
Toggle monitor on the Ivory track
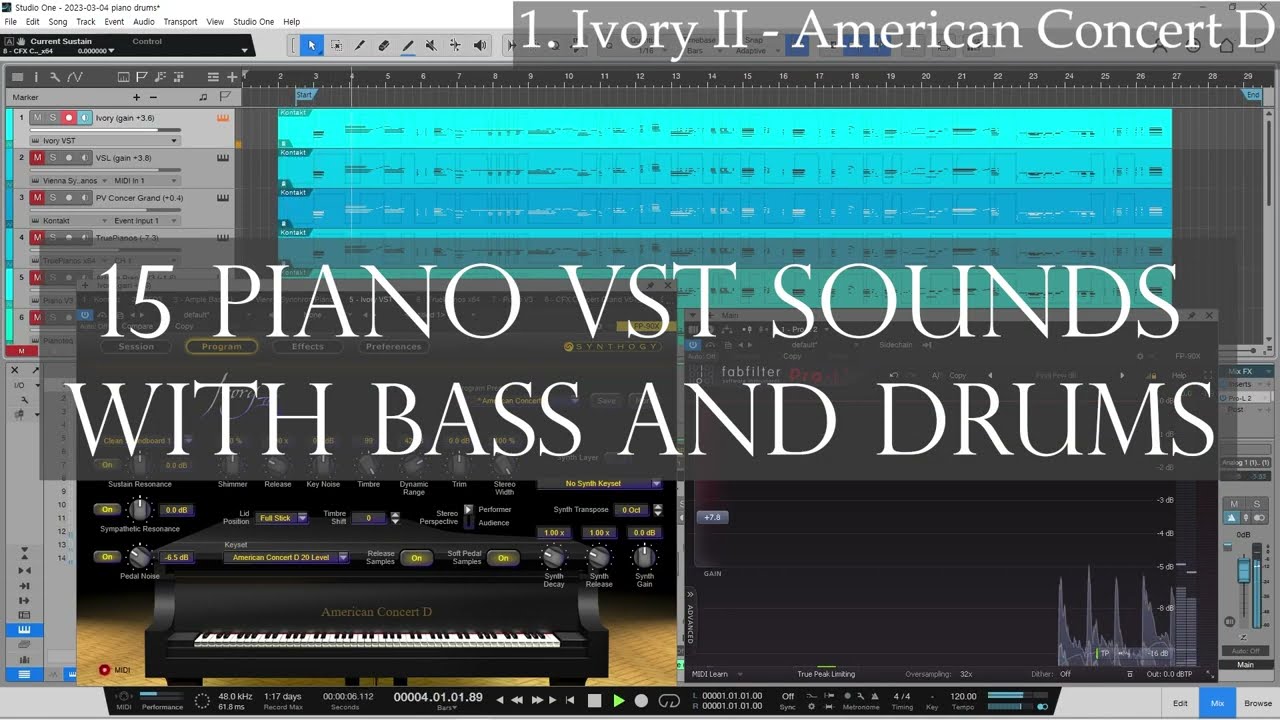pyautogui.click(x=85, y=118)
